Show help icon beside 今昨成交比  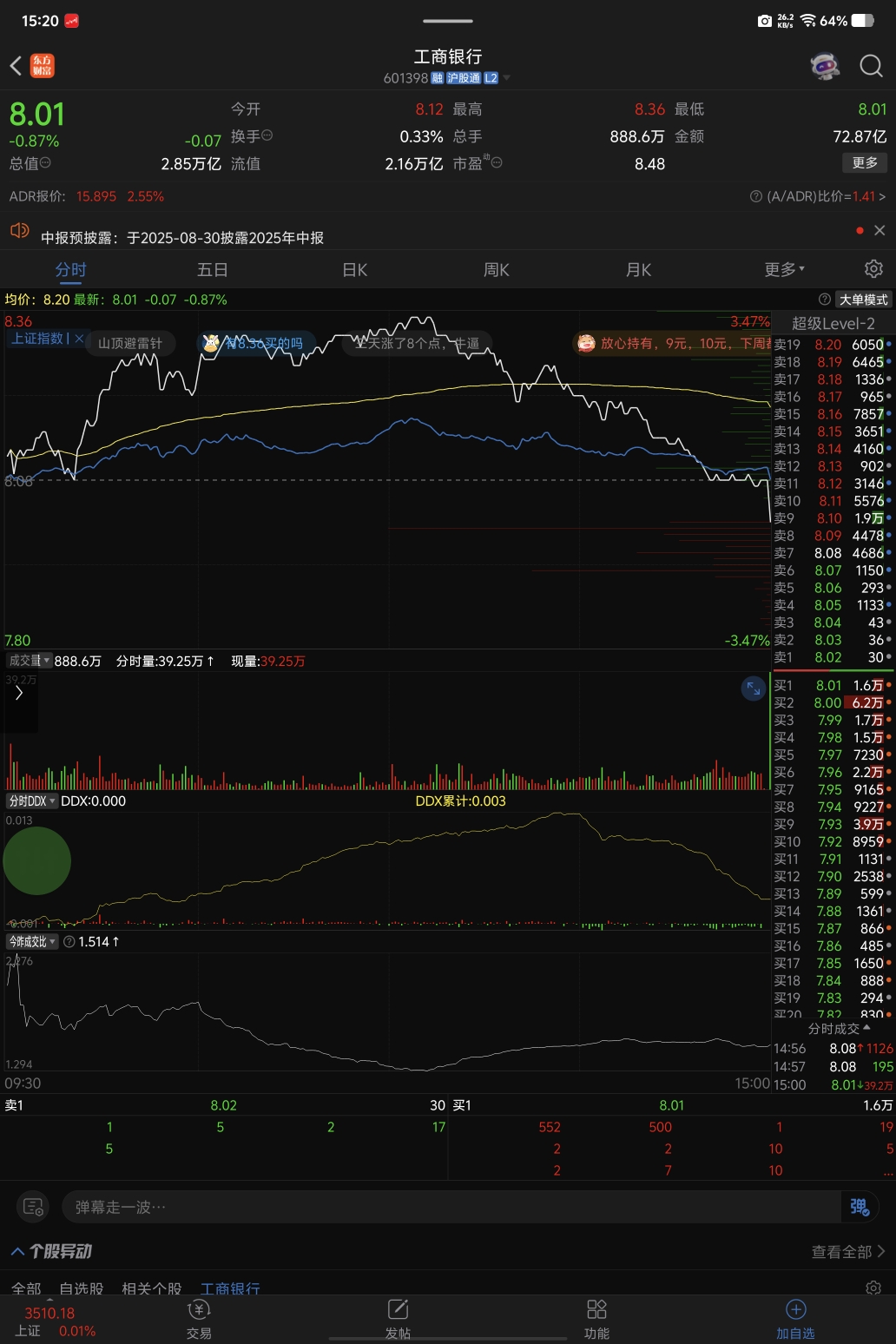pyautogui.click(x=69, y=941)
